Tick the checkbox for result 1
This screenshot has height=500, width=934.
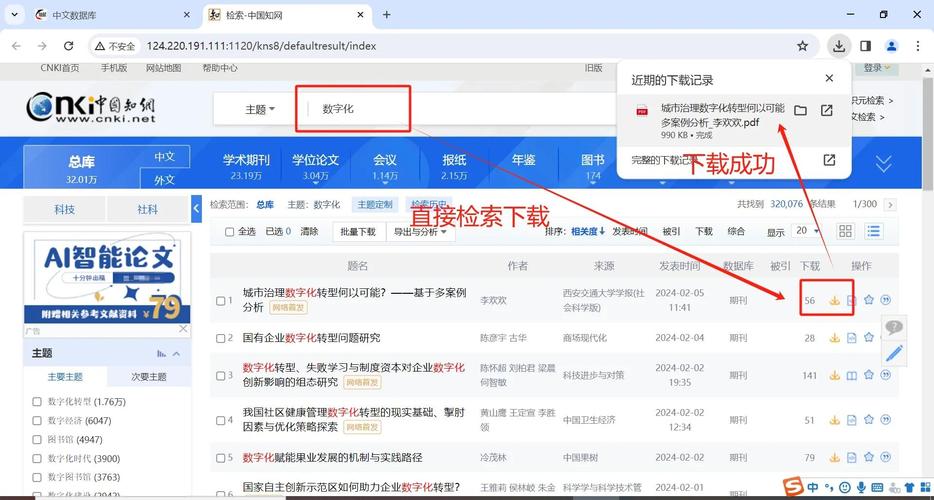point(220,301)
